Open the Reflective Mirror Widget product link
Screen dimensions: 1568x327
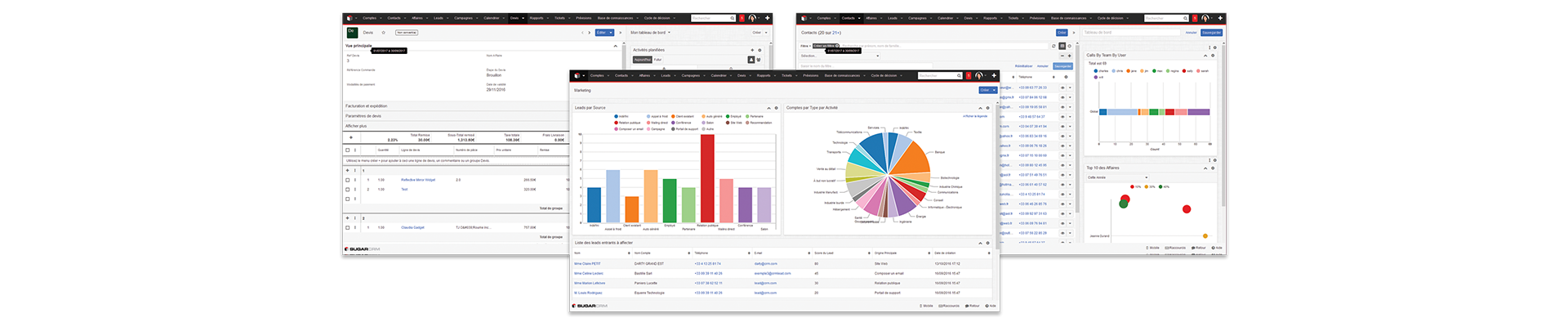[x=418, y=180]
